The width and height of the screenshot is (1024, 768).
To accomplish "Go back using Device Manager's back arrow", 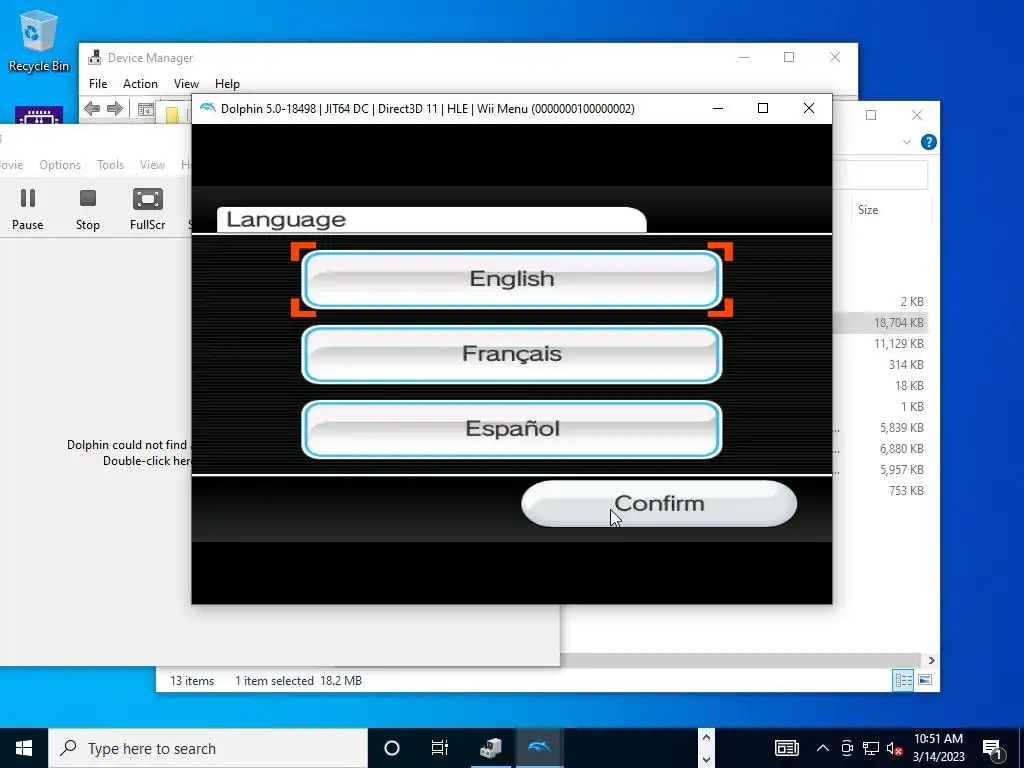I will 92,108.
